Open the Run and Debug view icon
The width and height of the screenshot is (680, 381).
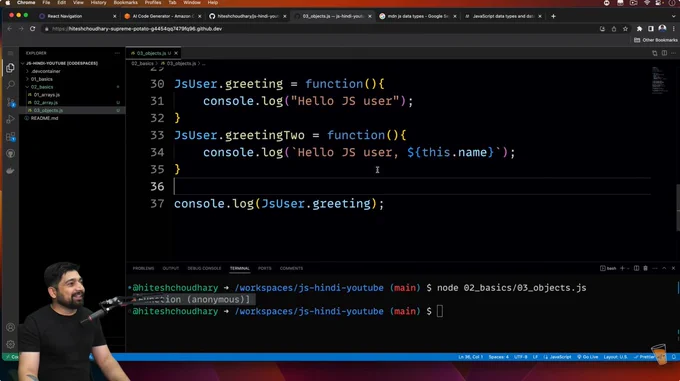[10, 119]
